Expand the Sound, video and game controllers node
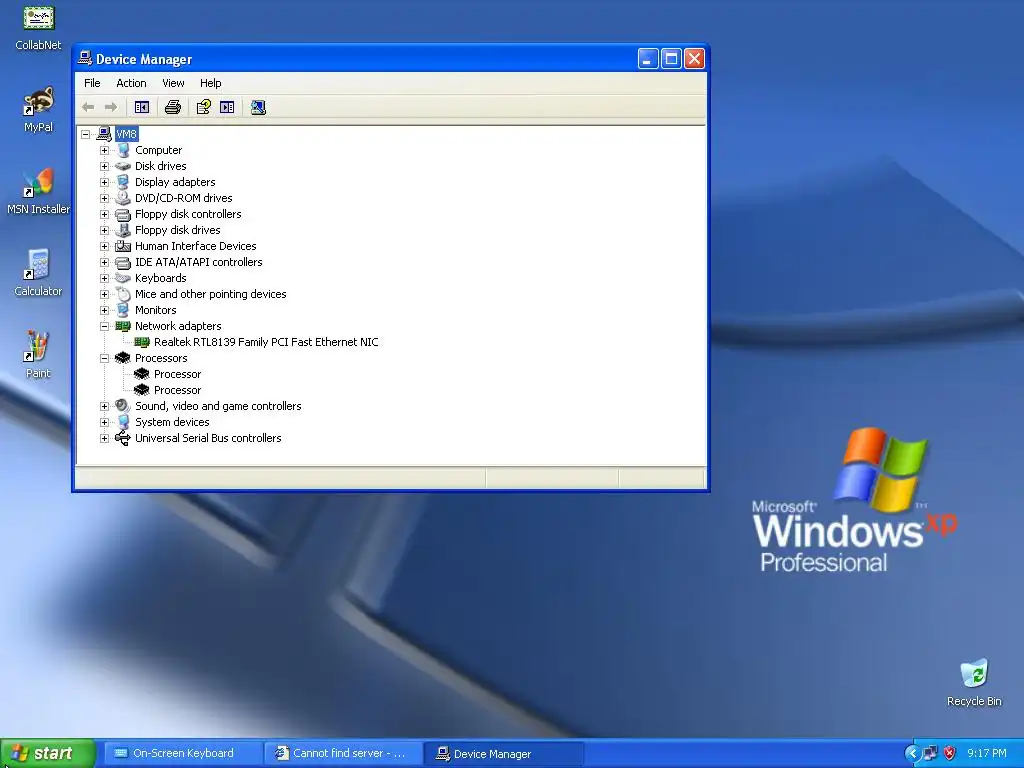This screenshot has width=1024, height=768. tap(104, 406)
